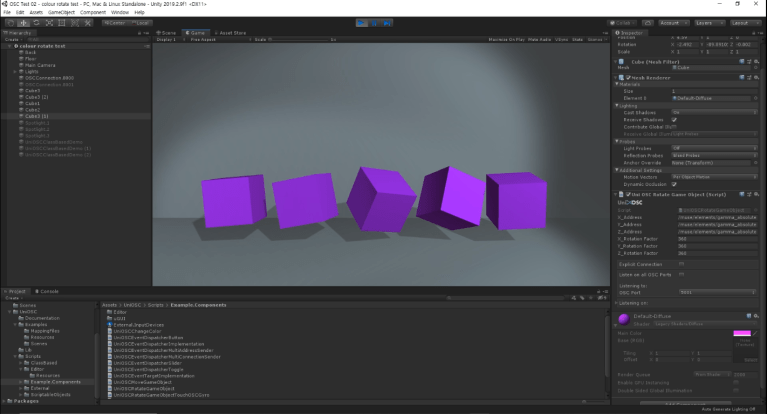The image size is (767, 414).
Task: Click the Maximize On Play button
Action: tap(509, 40)
